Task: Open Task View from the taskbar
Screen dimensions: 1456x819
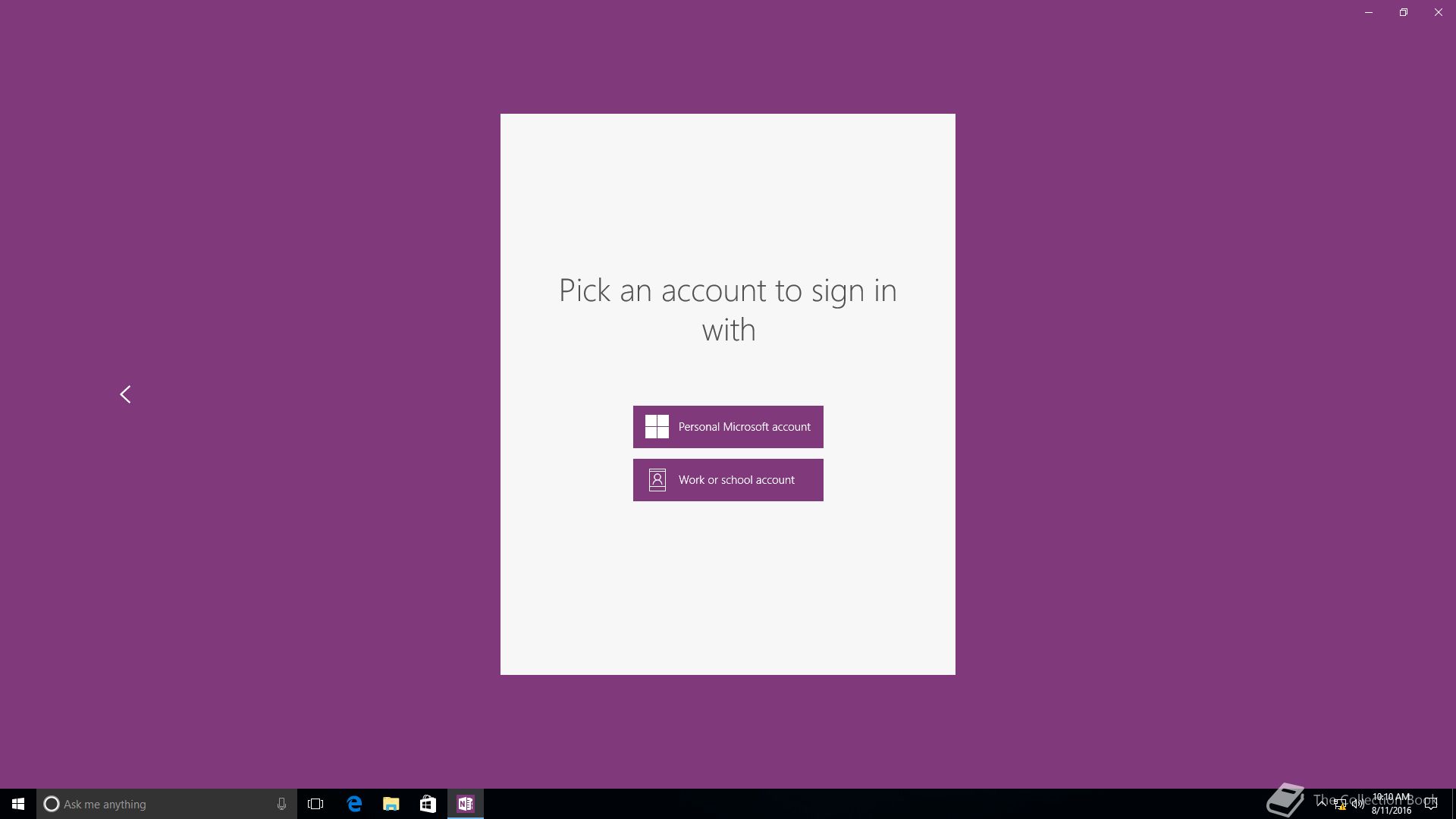Action: coord(315,804)
